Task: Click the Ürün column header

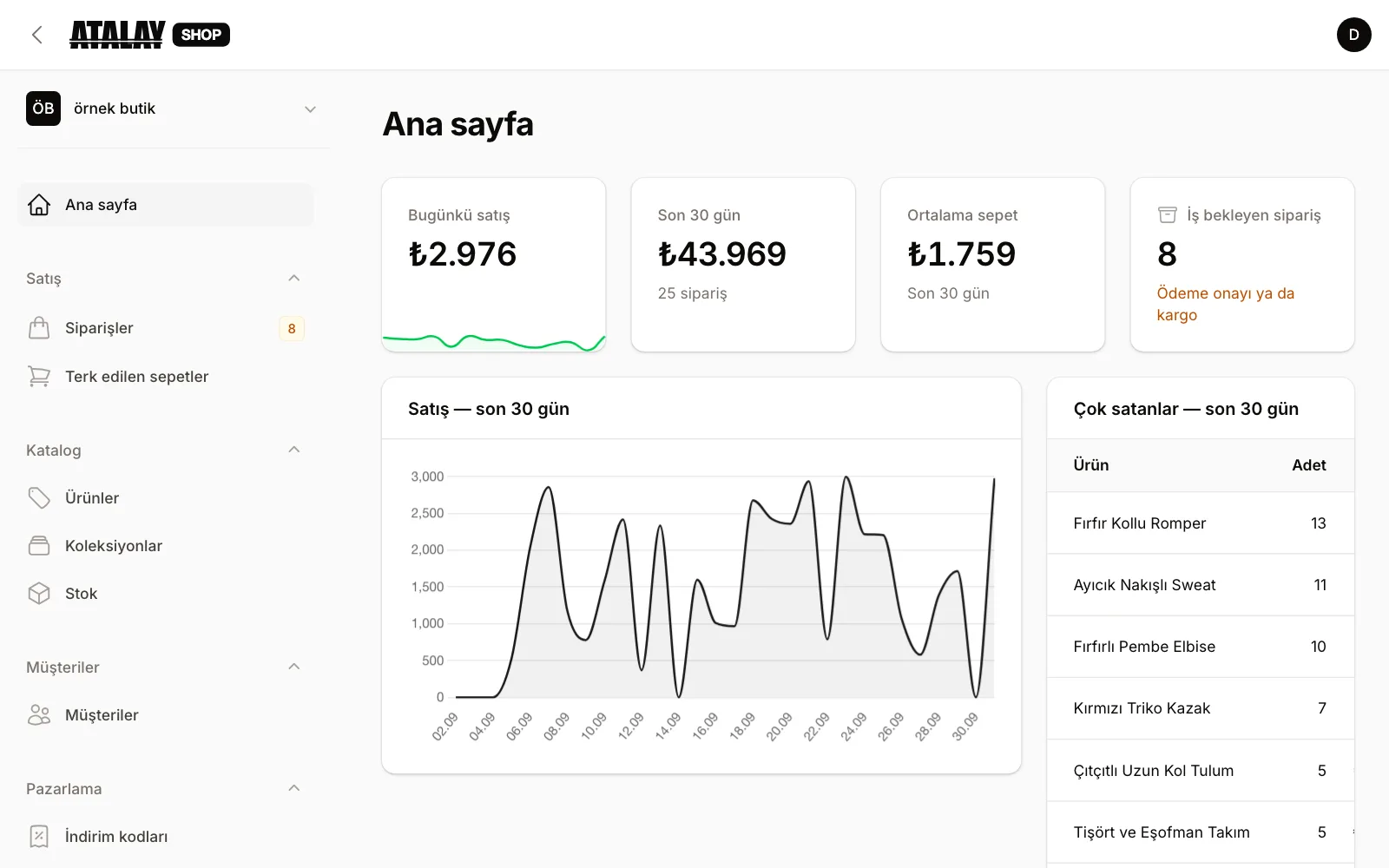Action: (x=1091, y=465)
